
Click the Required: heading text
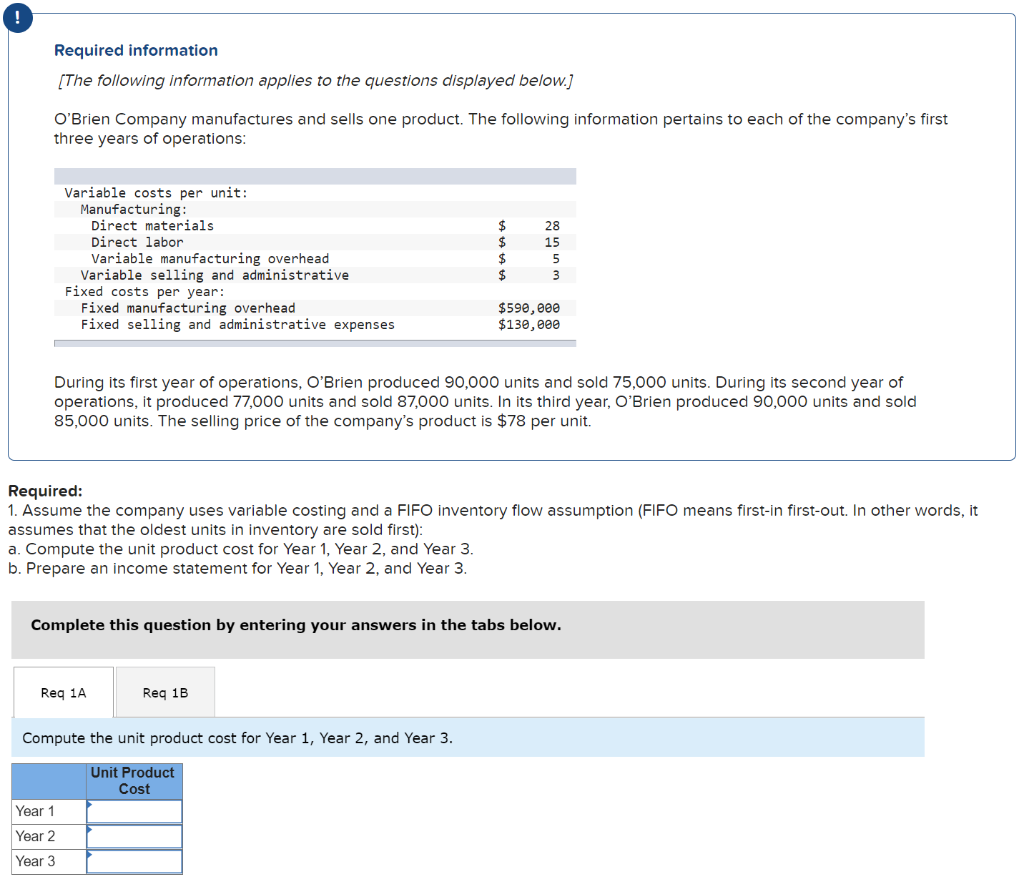tap(45, 491)
